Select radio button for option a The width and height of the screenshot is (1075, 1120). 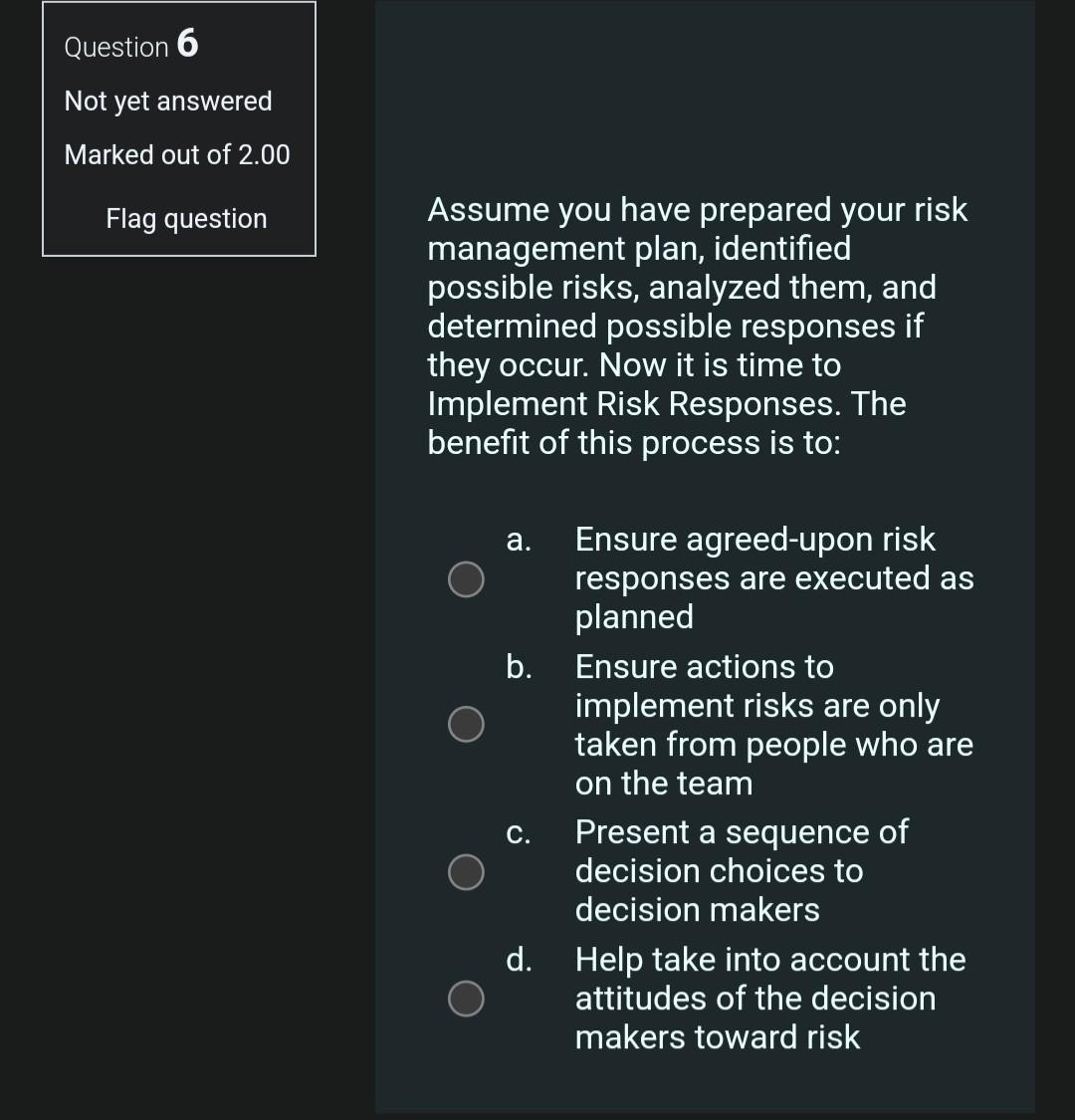(466, 578)
